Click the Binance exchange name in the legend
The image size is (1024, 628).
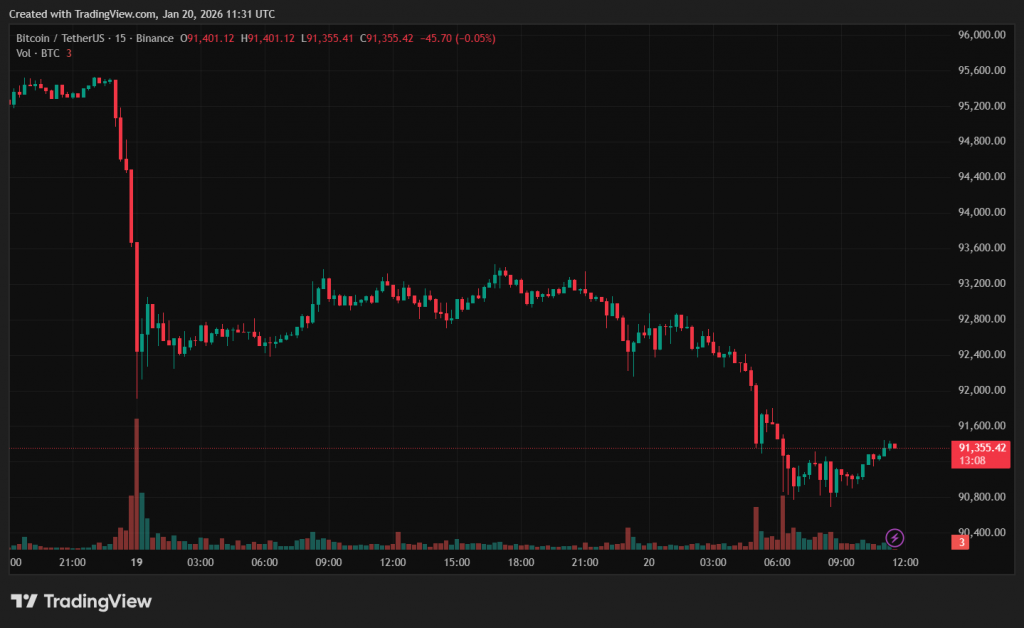[153, 38]
